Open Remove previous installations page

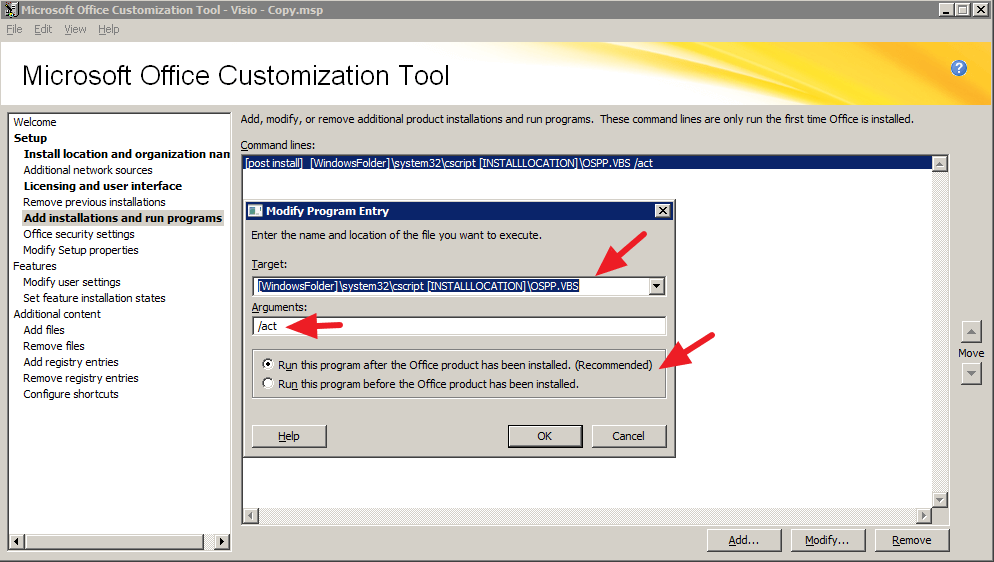[94, 202]
